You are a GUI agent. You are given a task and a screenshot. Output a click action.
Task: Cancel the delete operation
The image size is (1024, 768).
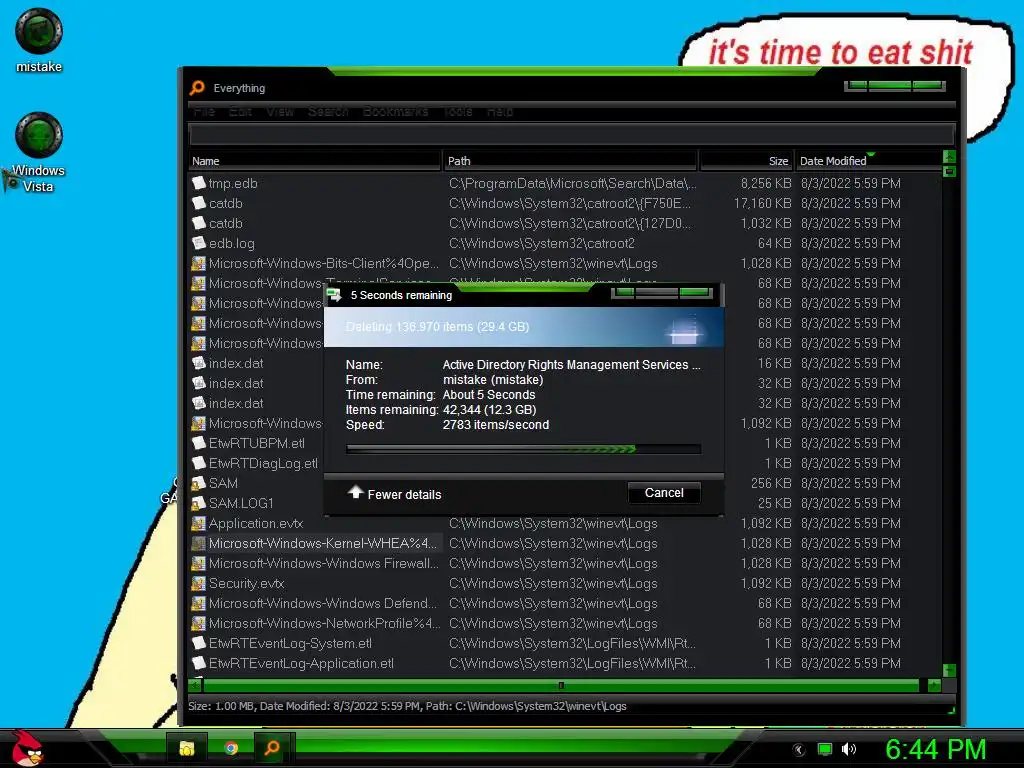tap(664, 493)
